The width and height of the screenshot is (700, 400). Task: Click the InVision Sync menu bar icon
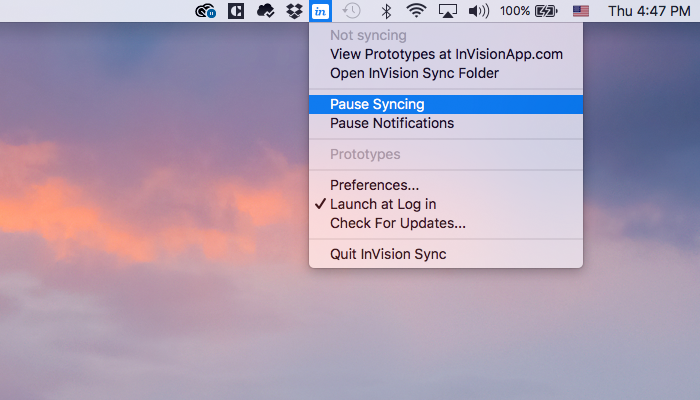point(321,11)
